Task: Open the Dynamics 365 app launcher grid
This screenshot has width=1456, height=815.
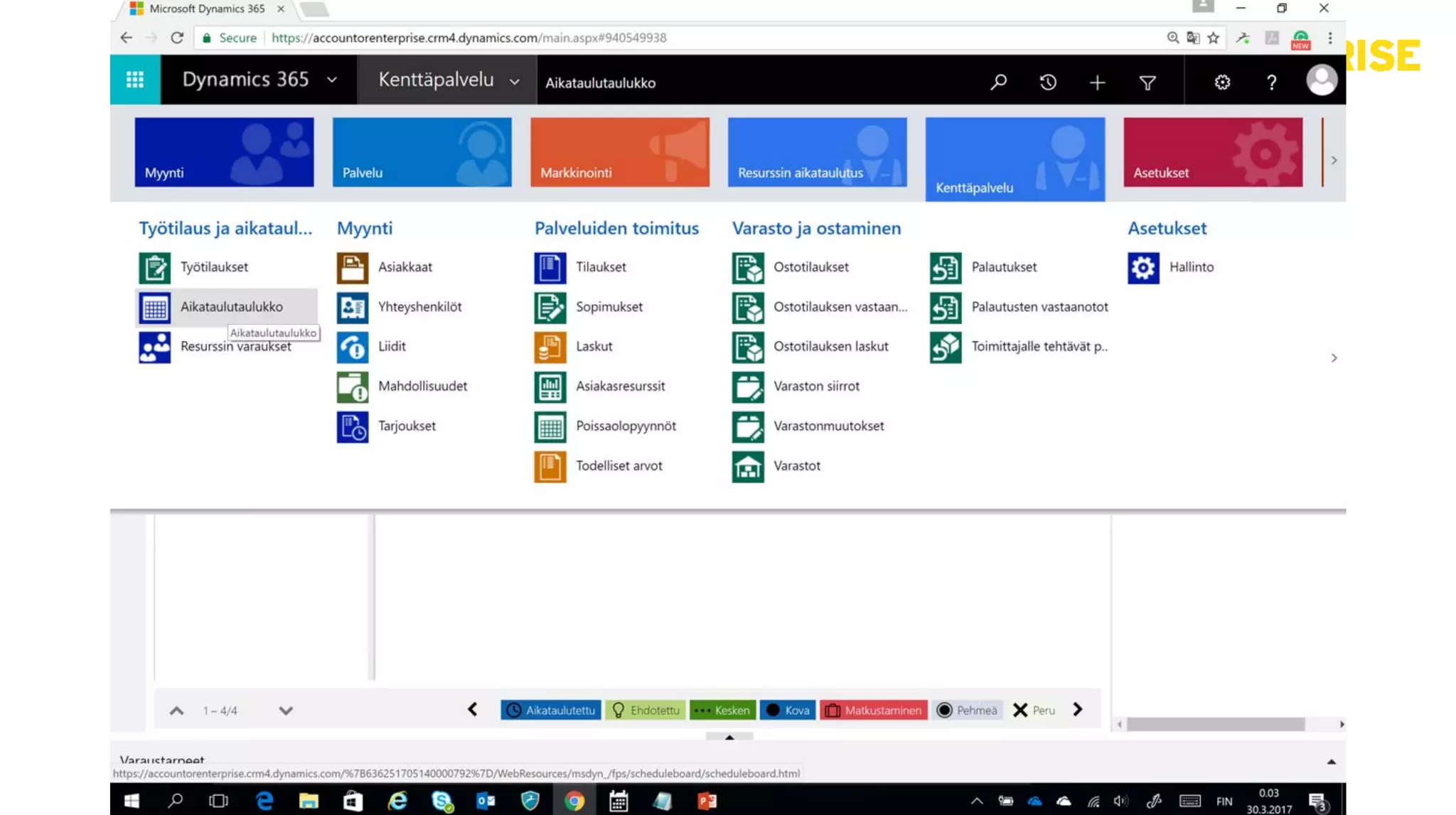Action: pos(135,80)
